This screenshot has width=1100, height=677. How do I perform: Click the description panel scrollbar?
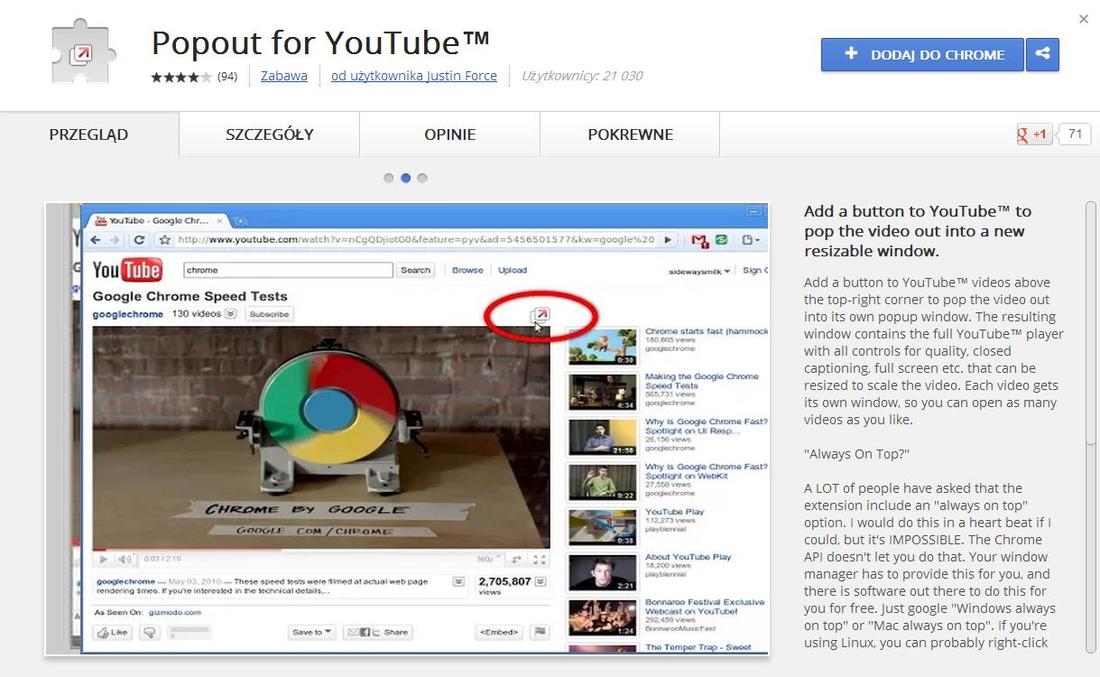tap(1091, 323)
